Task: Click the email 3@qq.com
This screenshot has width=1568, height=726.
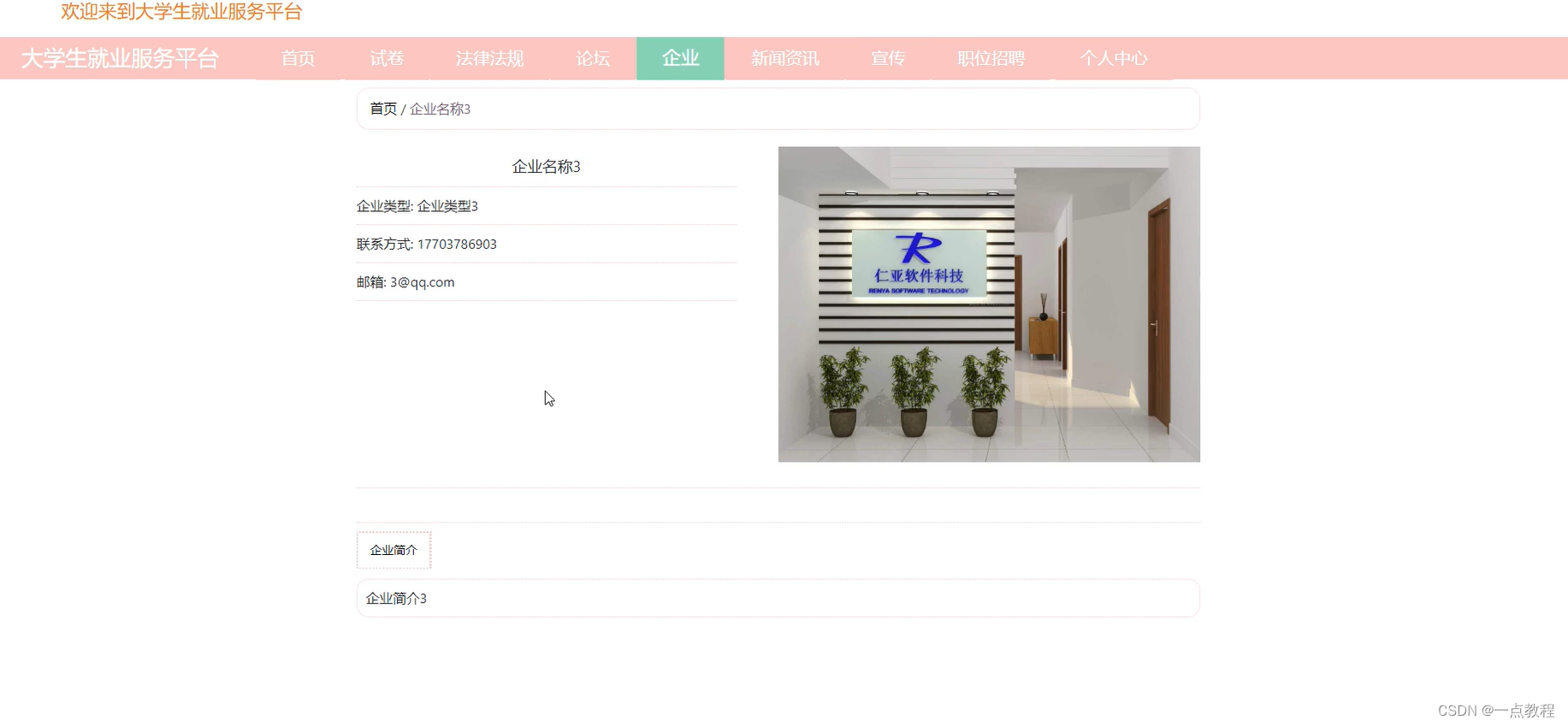Action: click(x=423, y=282)
